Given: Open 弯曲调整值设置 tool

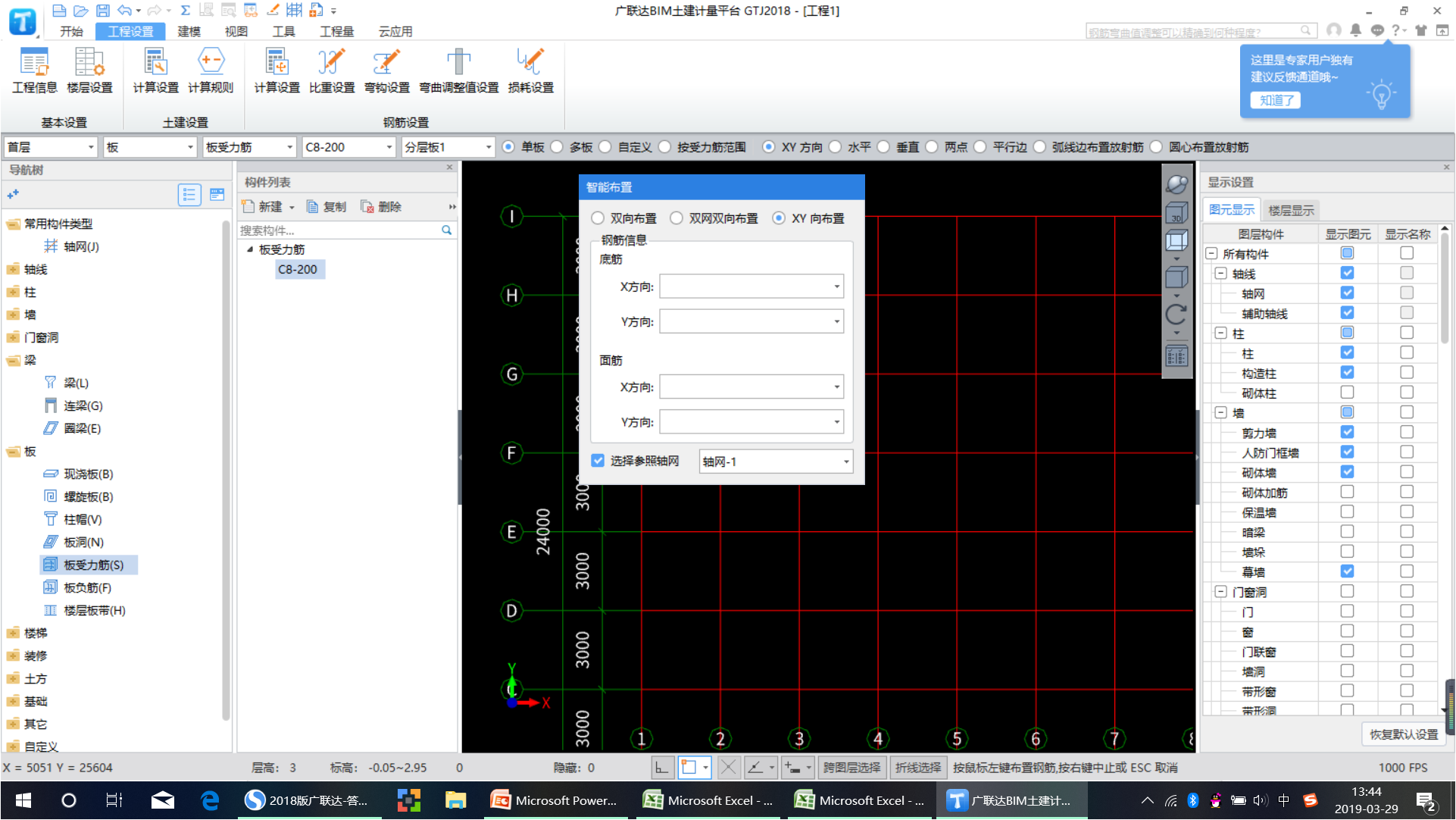Looking at the screenshot, I should tap(459, 70).
